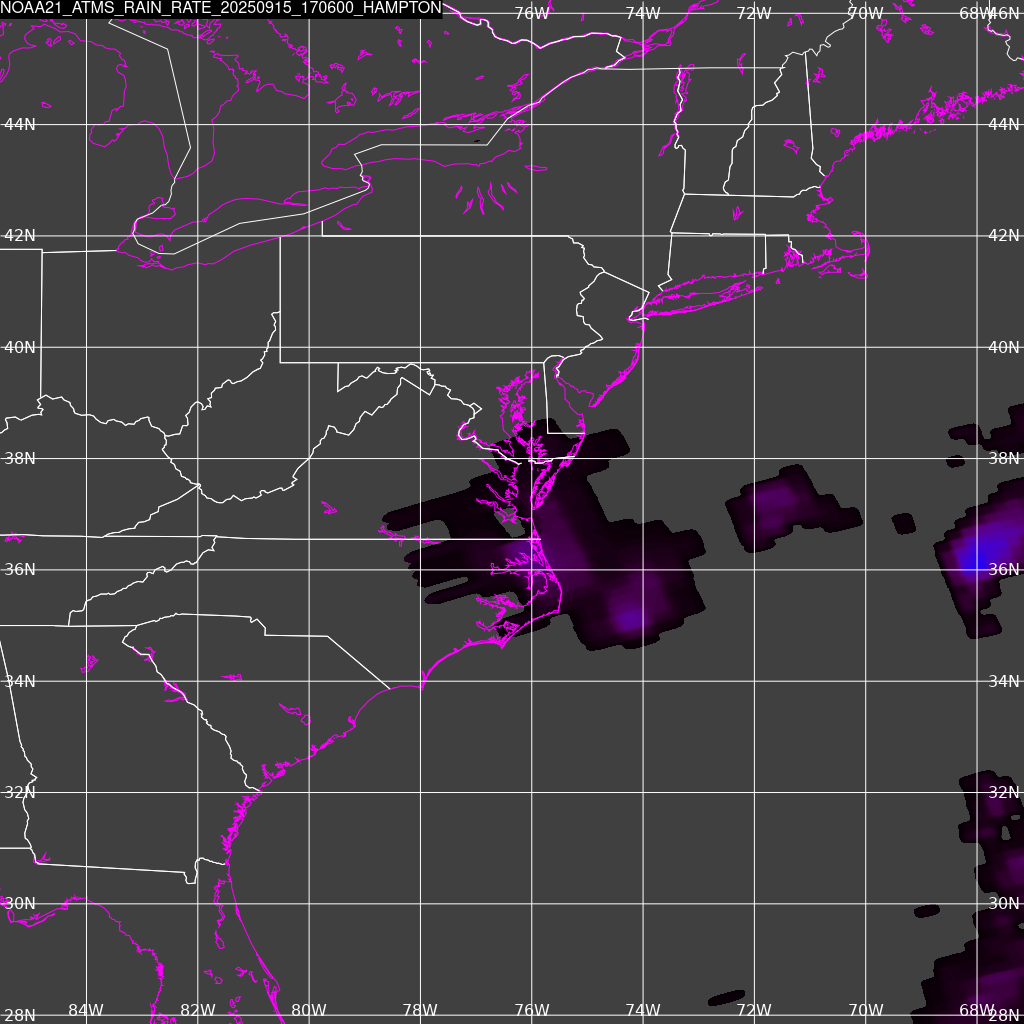
Task: Click the 44N label on right edge
Action: pyautogui.click(x=1004, y=124)
